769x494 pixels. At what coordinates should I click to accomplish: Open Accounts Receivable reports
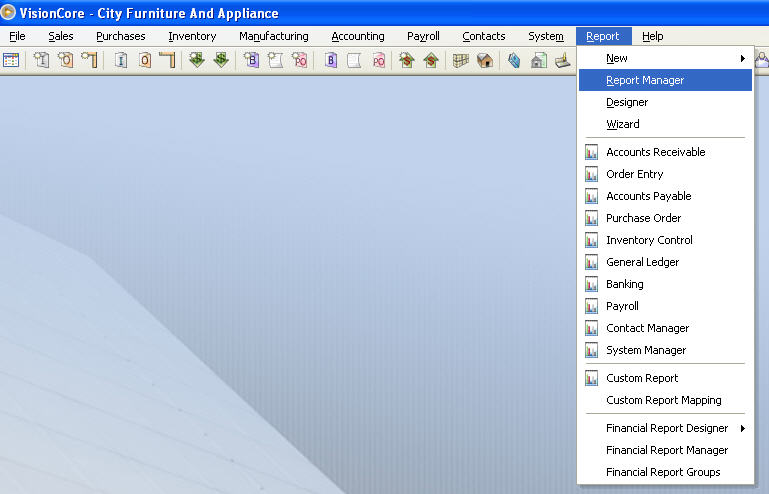pyautogui.click(x=665, y=152)
